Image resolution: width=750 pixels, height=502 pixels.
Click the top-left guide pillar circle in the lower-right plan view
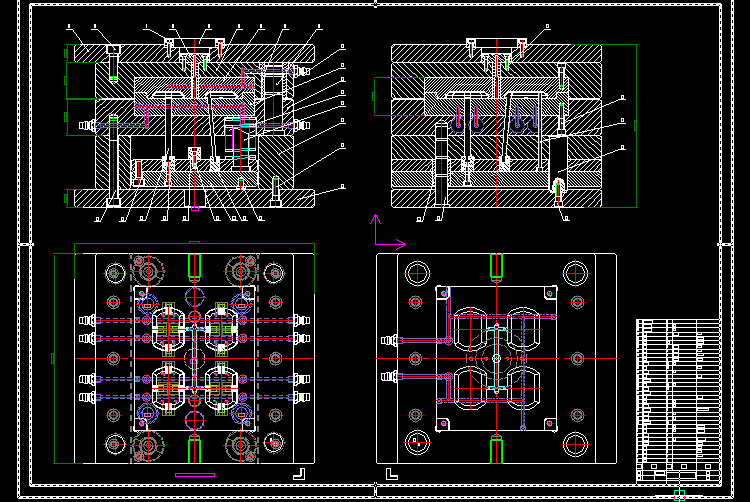click(x=417, y=273)
